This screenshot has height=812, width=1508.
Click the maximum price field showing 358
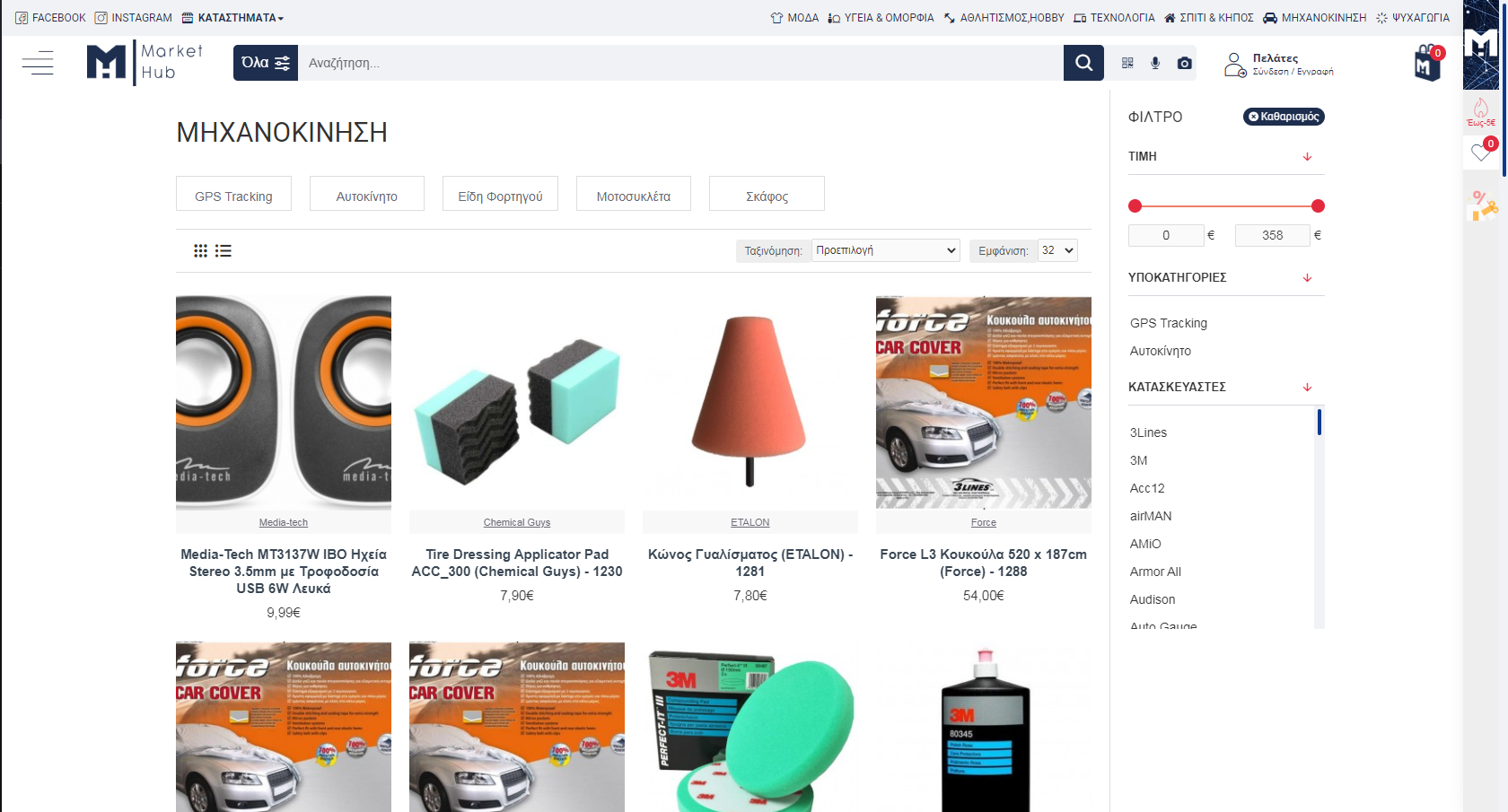tap(1272, 235)
